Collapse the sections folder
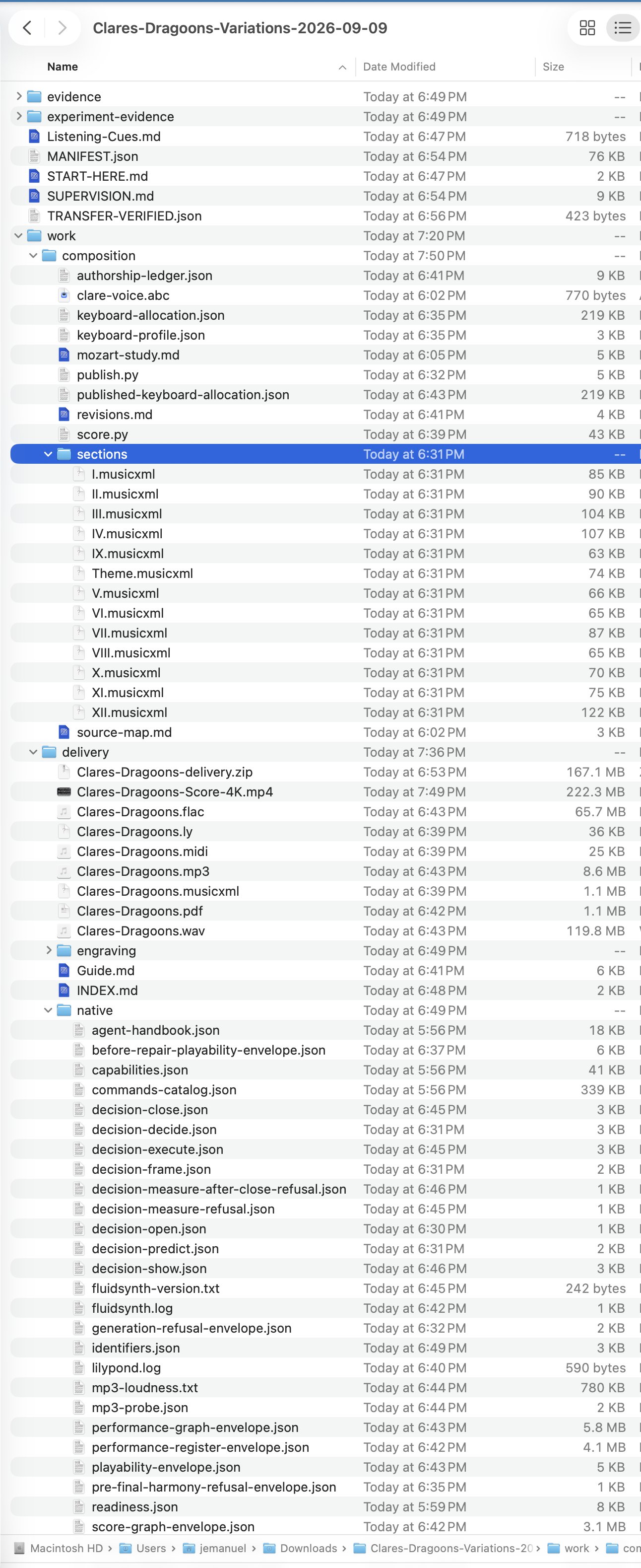The width and height of the screenshot is (641, 1568). (48, 454)
